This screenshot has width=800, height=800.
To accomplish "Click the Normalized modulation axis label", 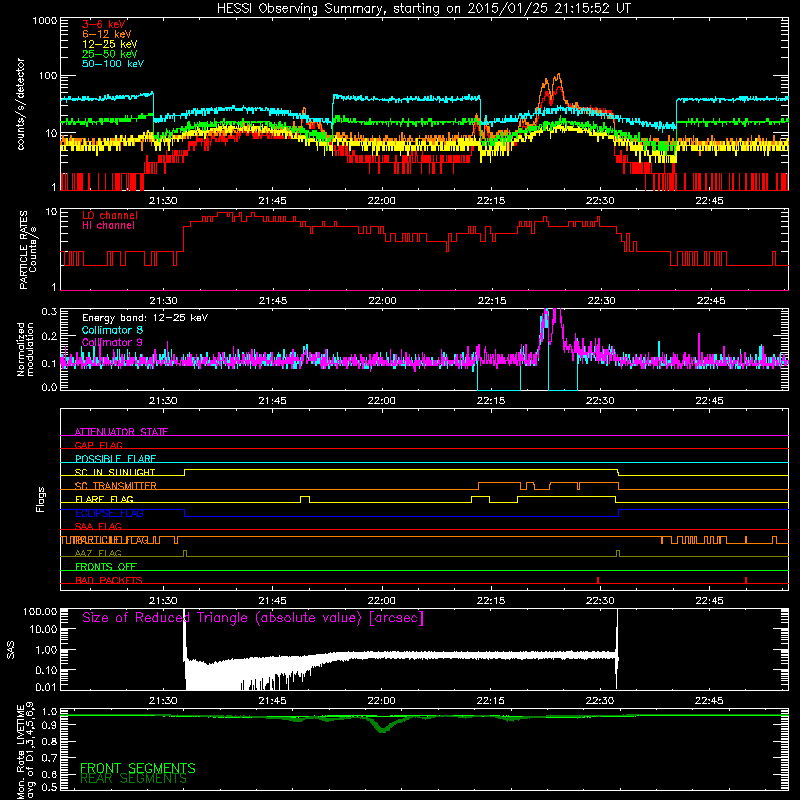I will pyautogui.click(x=25, y=349).
